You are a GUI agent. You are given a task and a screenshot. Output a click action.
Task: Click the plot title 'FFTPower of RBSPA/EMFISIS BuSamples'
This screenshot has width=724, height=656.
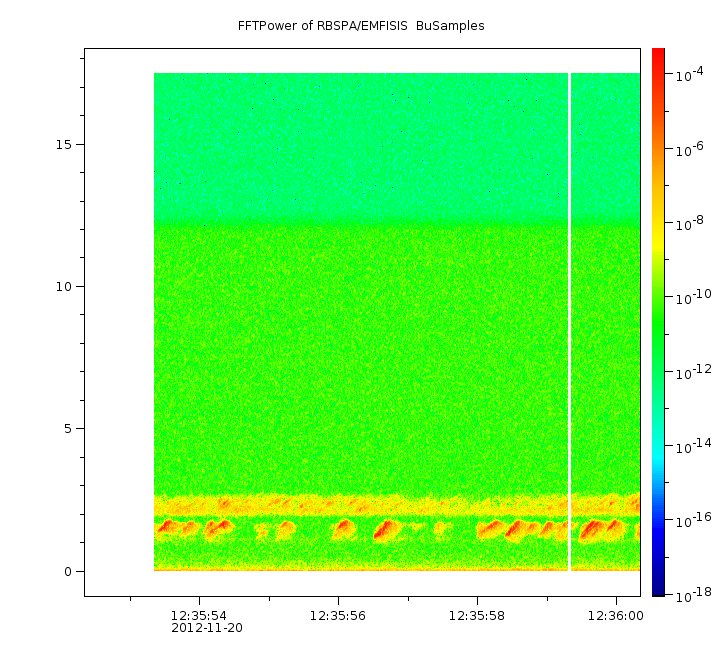click(x=361, y=26)
